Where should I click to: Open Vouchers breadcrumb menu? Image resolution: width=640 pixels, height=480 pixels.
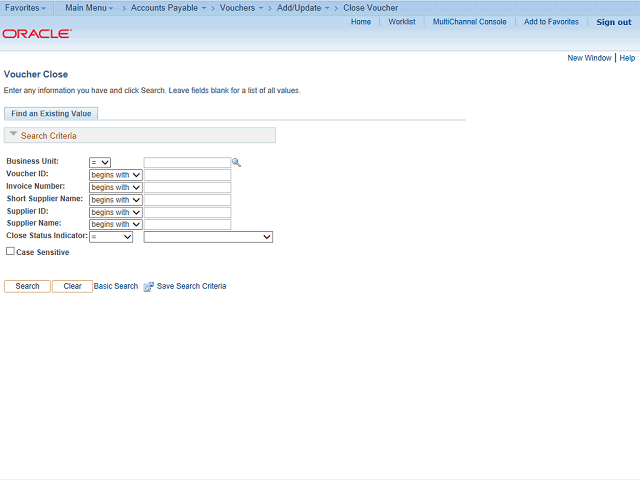coord(241,8)
